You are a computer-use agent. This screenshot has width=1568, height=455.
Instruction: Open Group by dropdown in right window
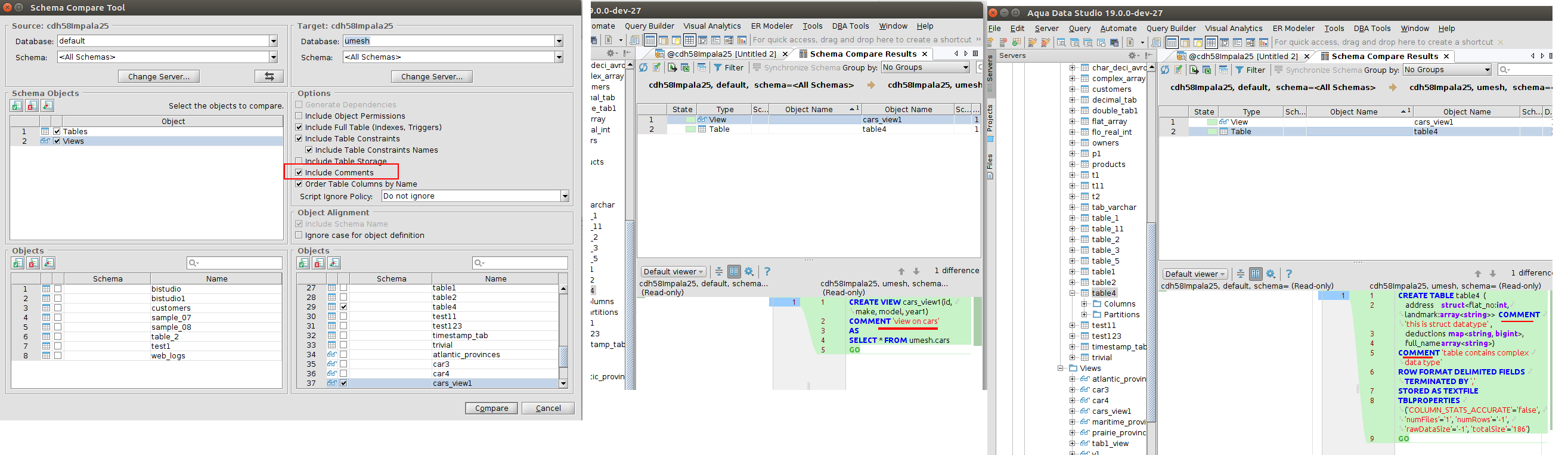pos(1447,70)
